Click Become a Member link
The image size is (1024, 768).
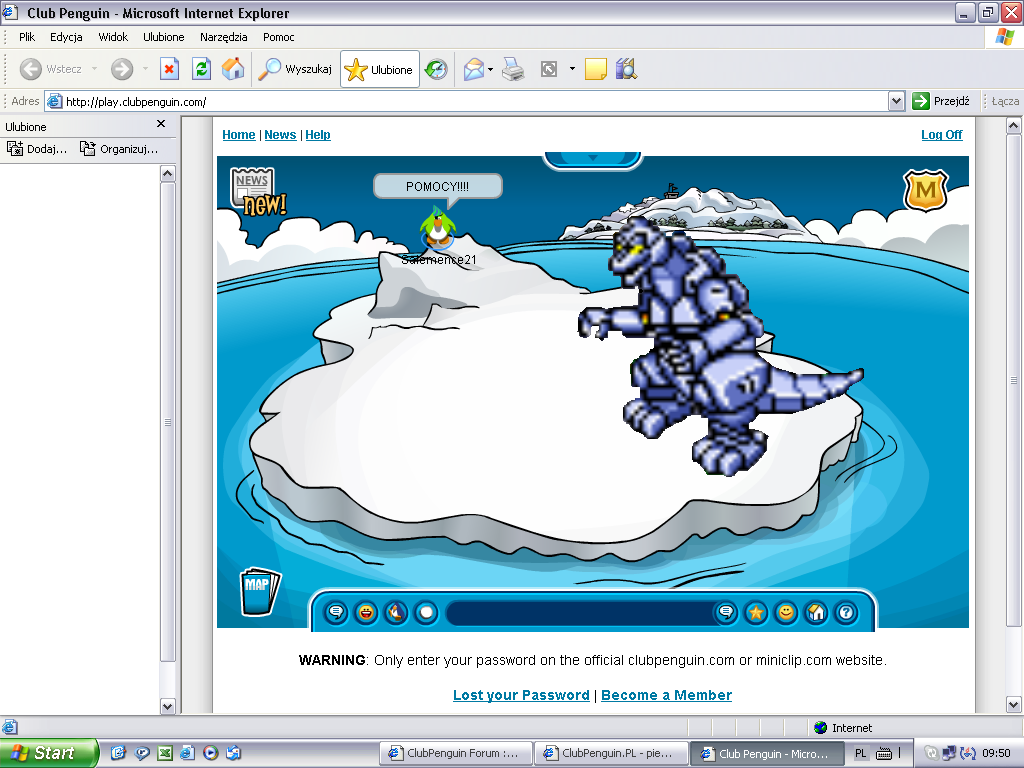(666, 695)
